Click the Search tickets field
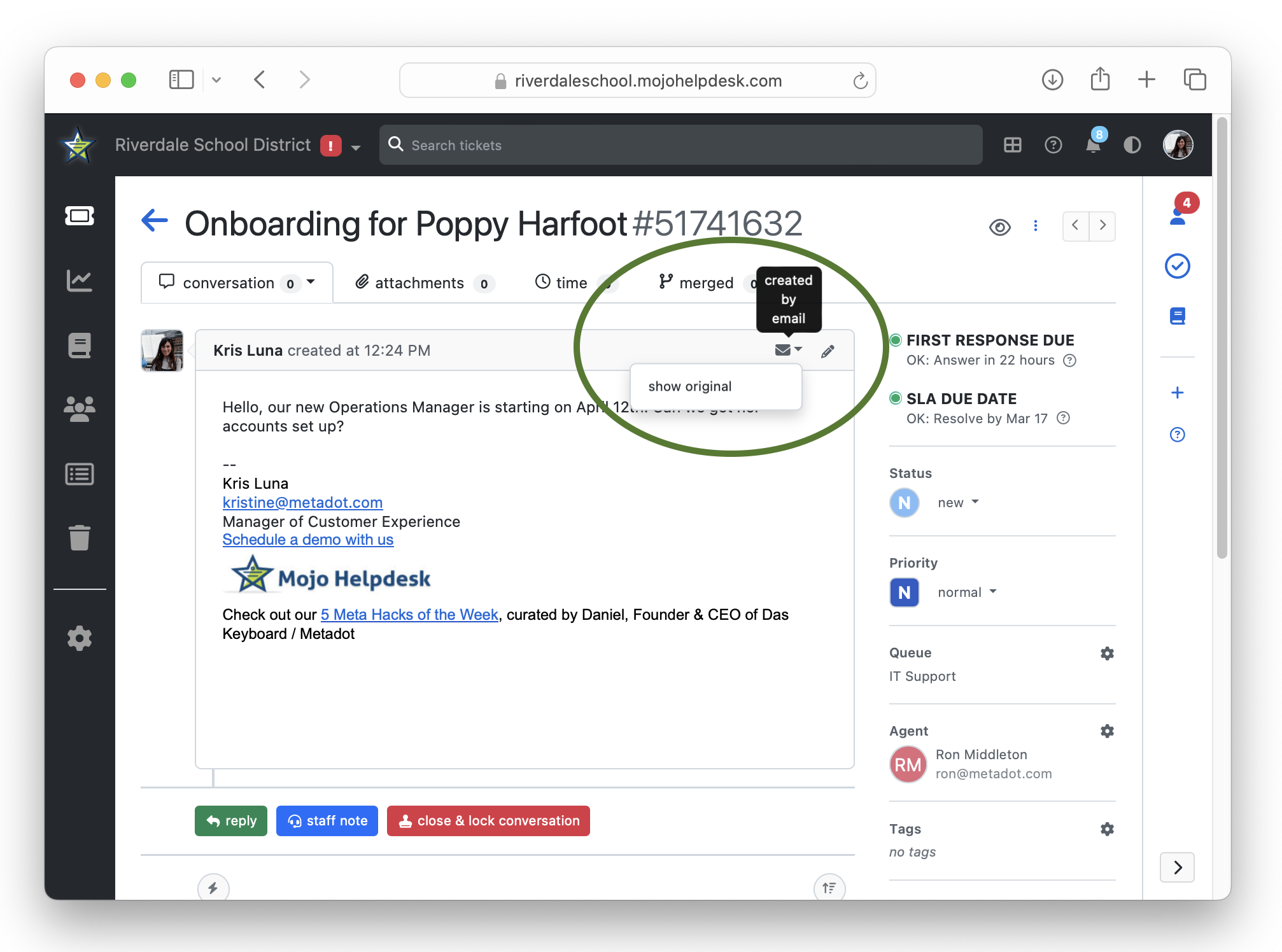The image size is (1282, 952). [680, 145]
